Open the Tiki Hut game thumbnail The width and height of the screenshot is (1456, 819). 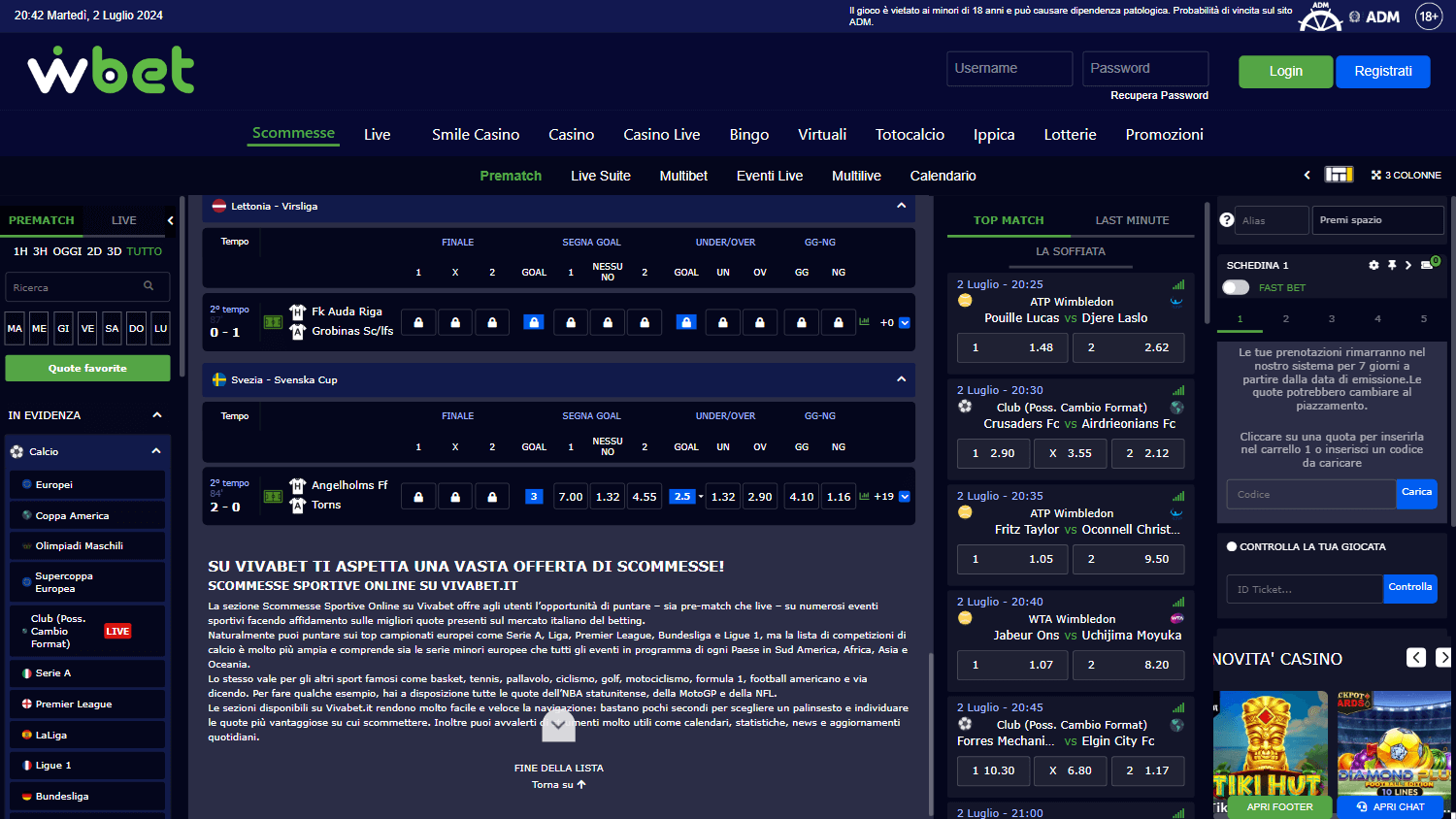(x=1271, y=743)
